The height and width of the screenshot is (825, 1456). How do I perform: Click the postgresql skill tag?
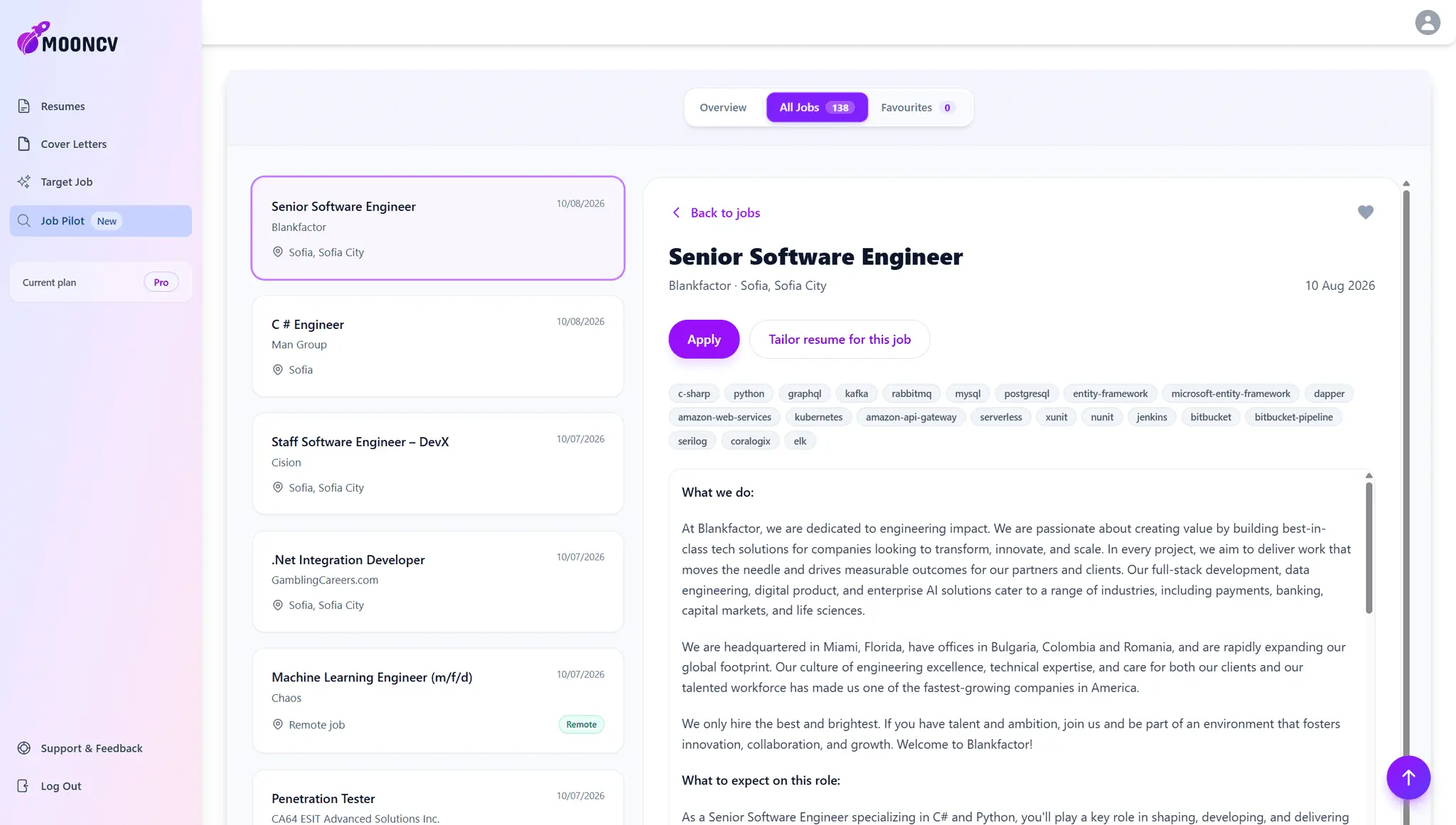click(1027, 393)
